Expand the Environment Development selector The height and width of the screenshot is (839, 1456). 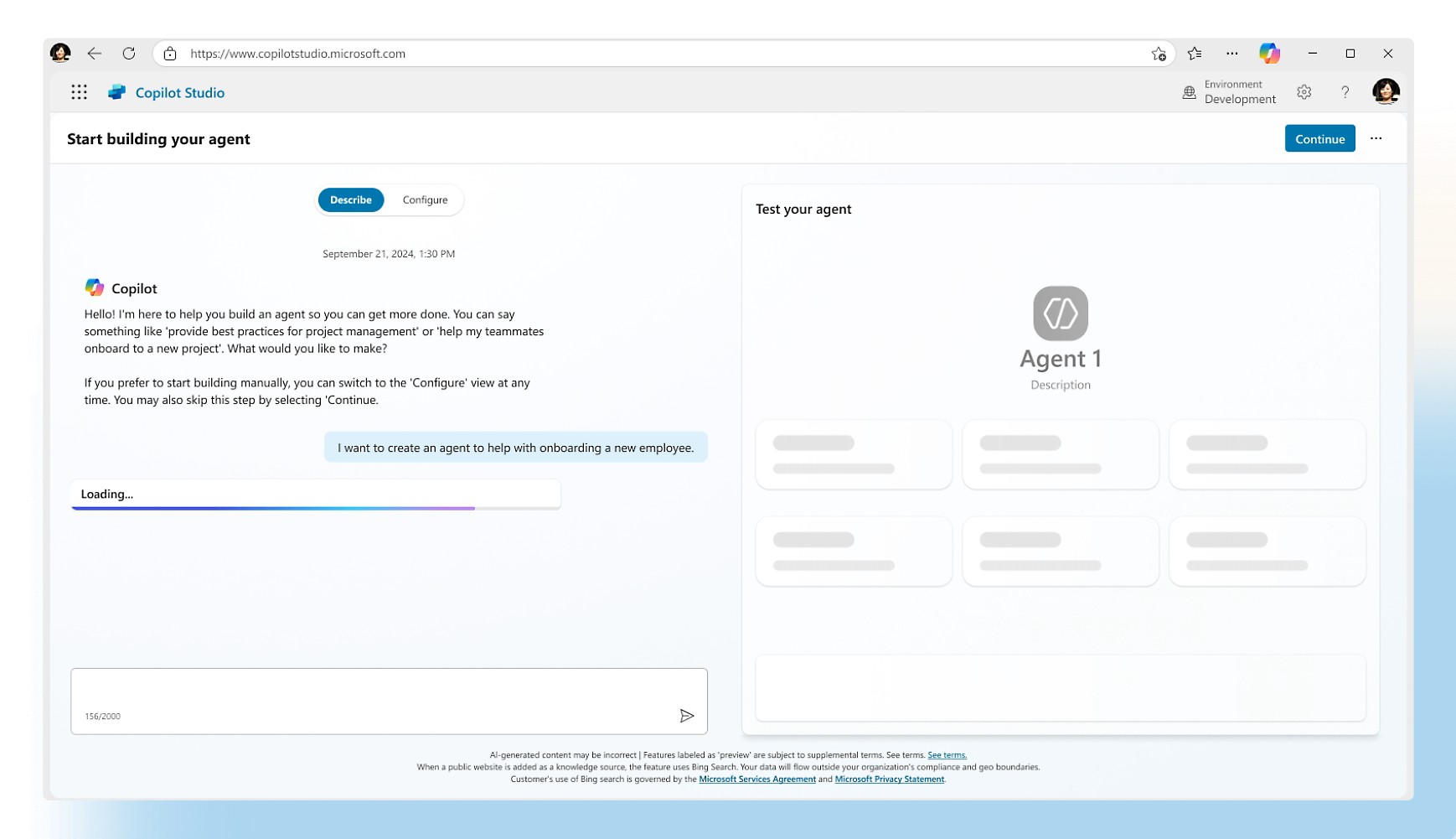tap(1229, 92)
